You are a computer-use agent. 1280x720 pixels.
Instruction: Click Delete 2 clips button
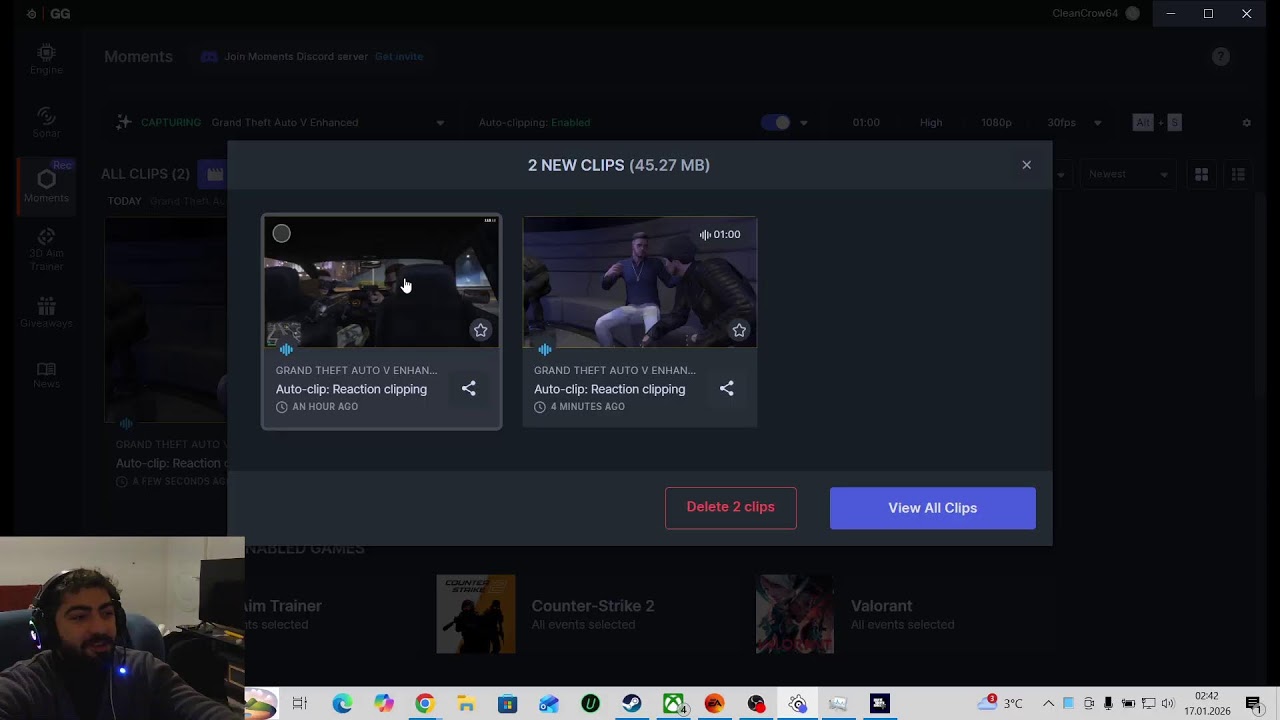coord(731,507)
